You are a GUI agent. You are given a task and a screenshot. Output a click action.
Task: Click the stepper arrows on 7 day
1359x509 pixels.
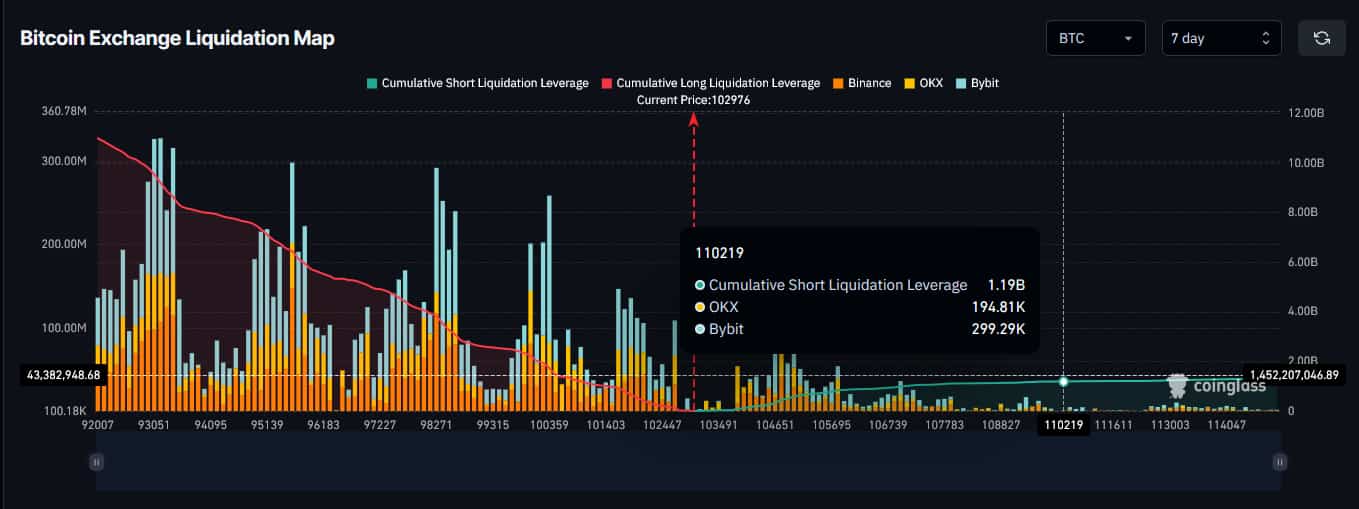click(1265, 38)
